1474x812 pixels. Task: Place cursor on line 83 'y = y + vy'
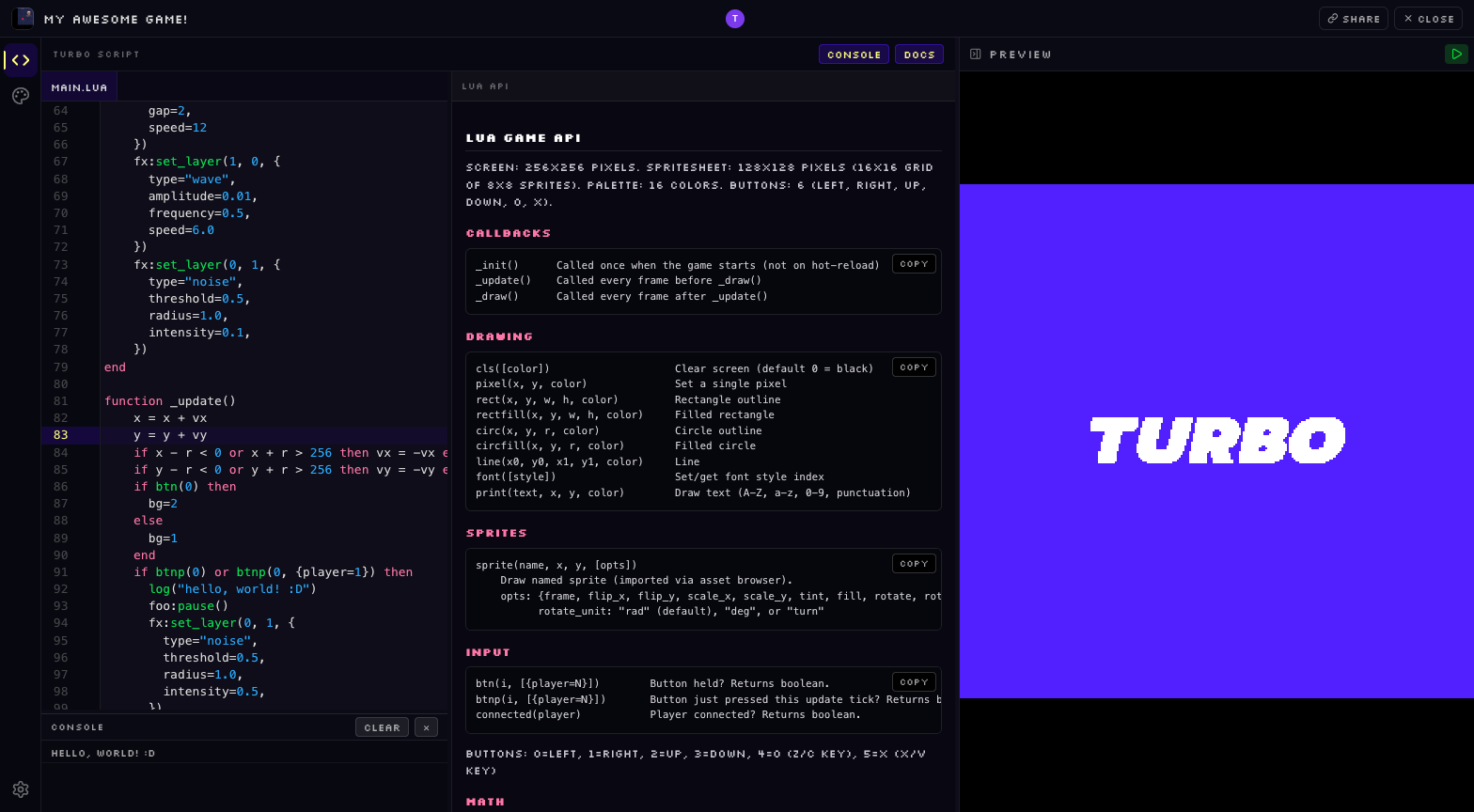(170, 435)
